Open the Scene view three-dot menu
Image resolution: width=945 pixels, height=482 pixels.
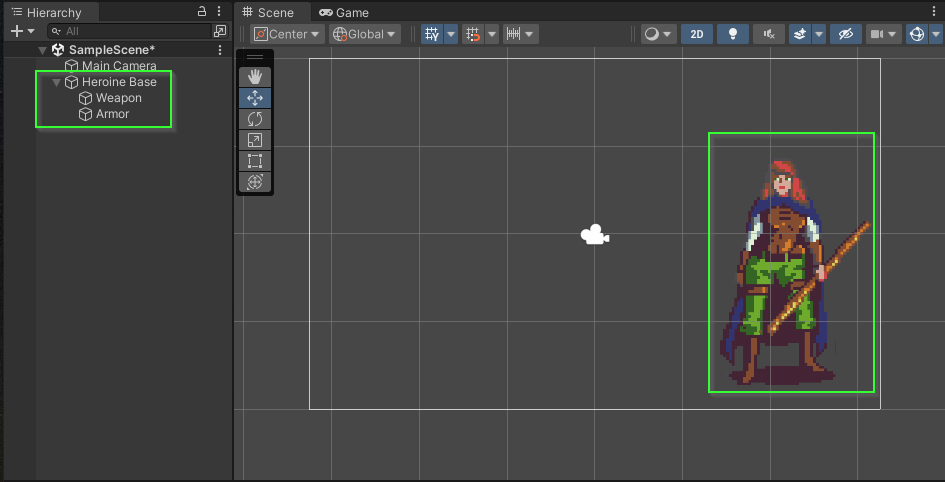pos(935,12)
